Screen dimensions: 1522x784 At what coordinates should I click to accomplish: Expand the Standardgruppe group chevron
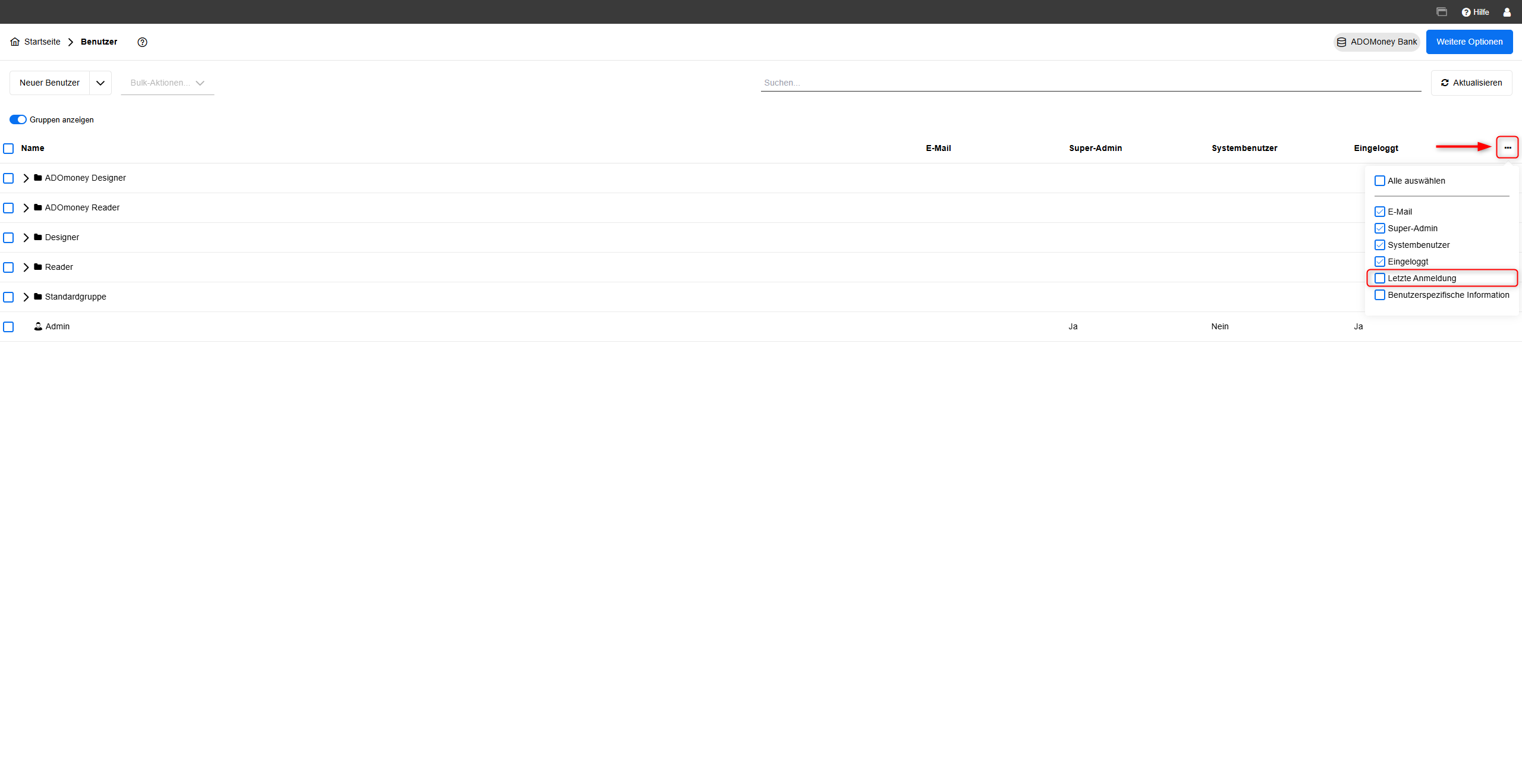tap(26, 297)
